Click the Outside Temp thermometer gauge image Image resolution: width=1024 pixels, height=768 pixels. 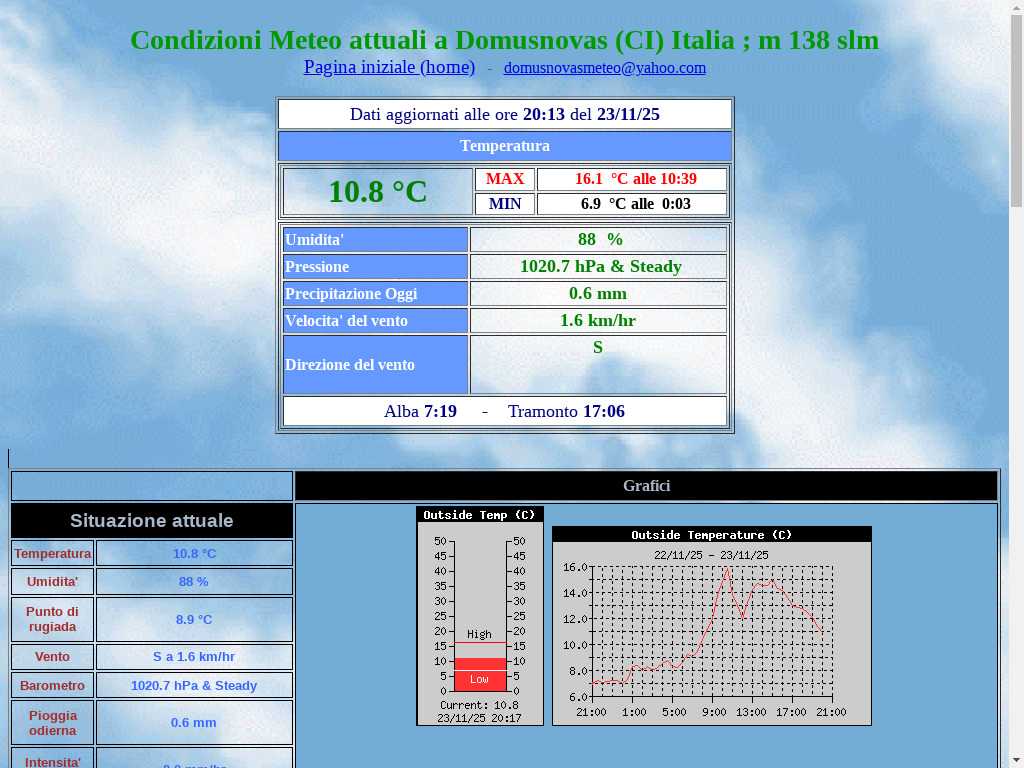480,615
